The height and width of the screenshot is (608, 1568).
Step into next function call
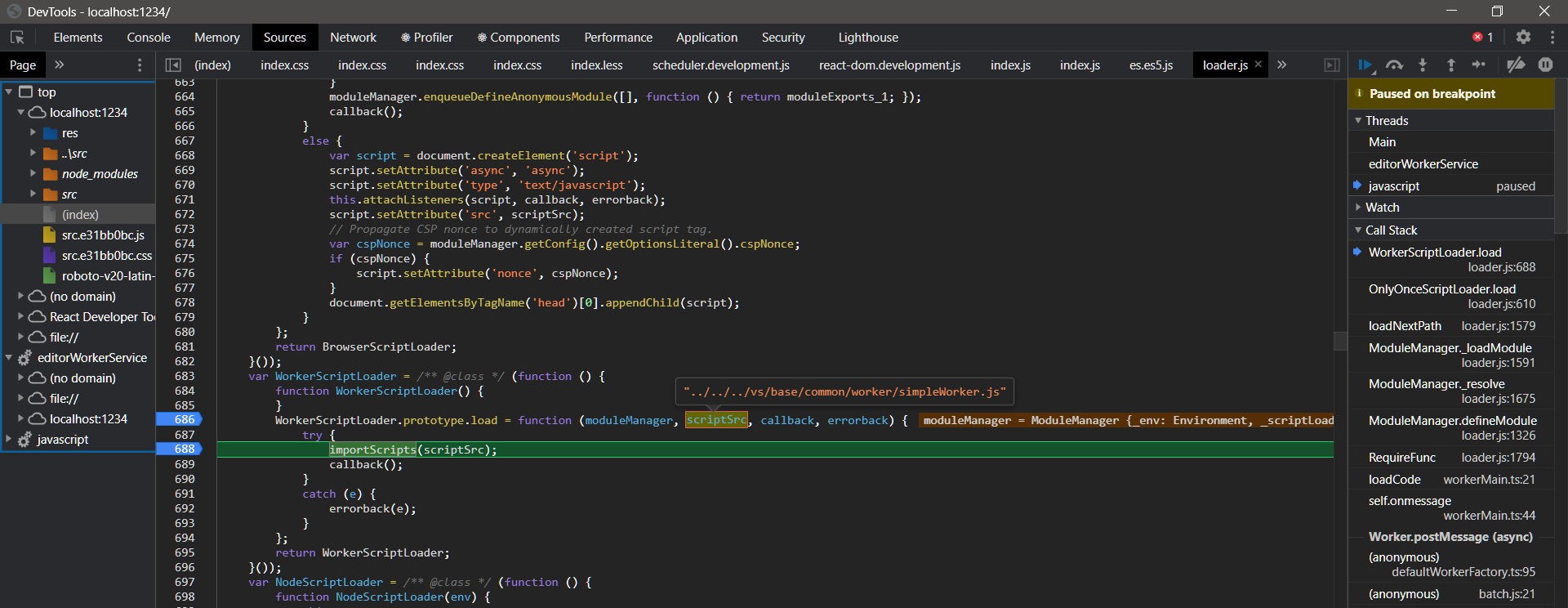[x=1423, y=65]
